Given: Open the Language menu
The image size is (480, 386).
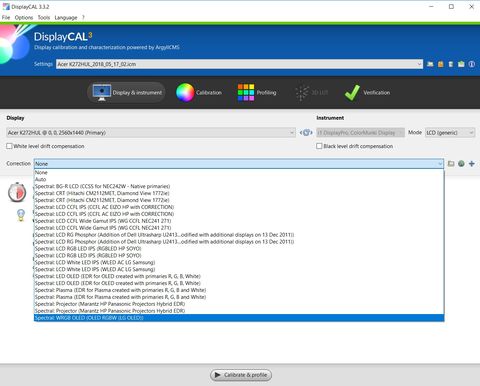Looking at the screenshot, I should [x=66, y=17].
